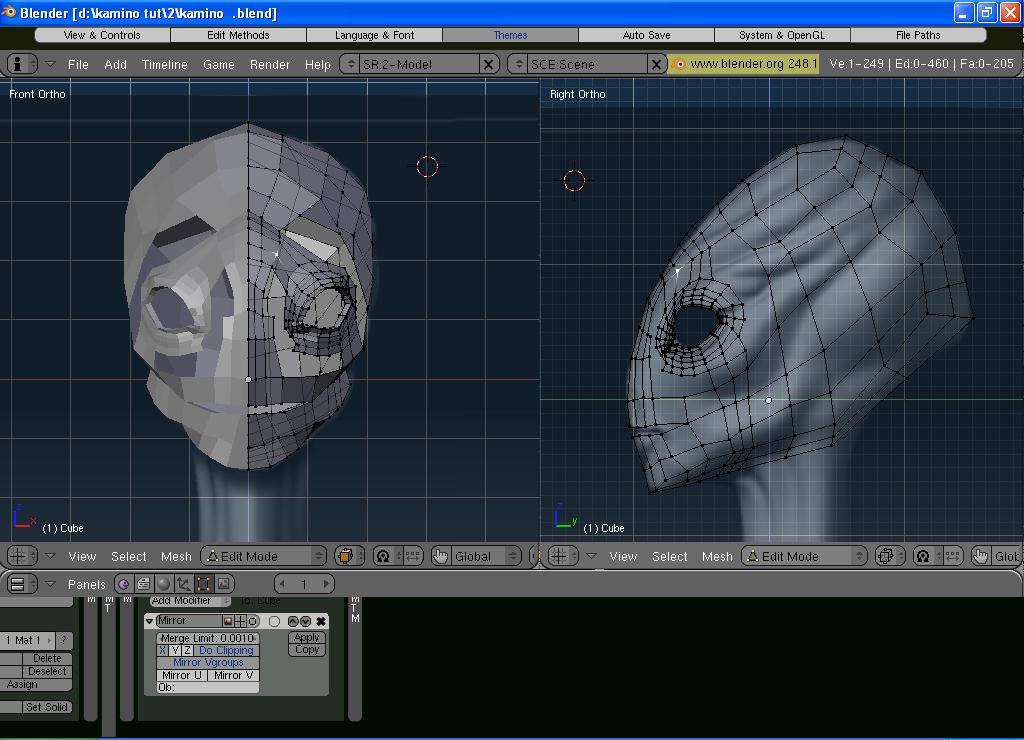
Task: Open the Global orientation dropdown in Front Ortho
Action: 485,556
